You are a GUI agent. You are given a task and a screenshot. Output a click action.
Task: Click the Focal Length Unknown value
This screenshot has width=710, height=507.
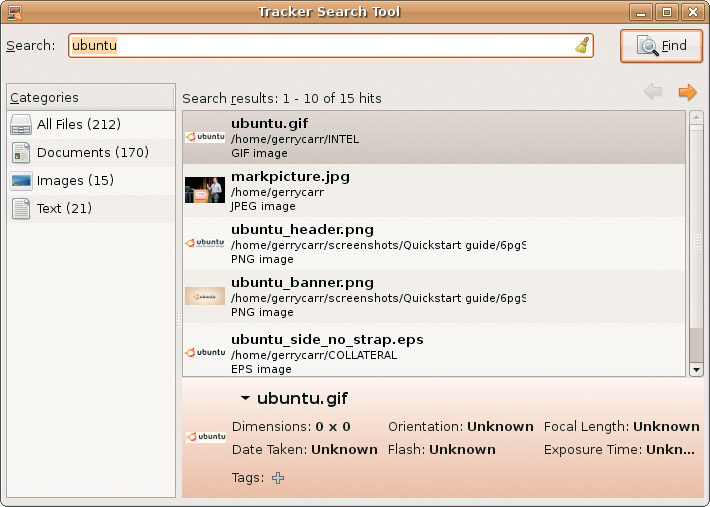click(666, 426)
